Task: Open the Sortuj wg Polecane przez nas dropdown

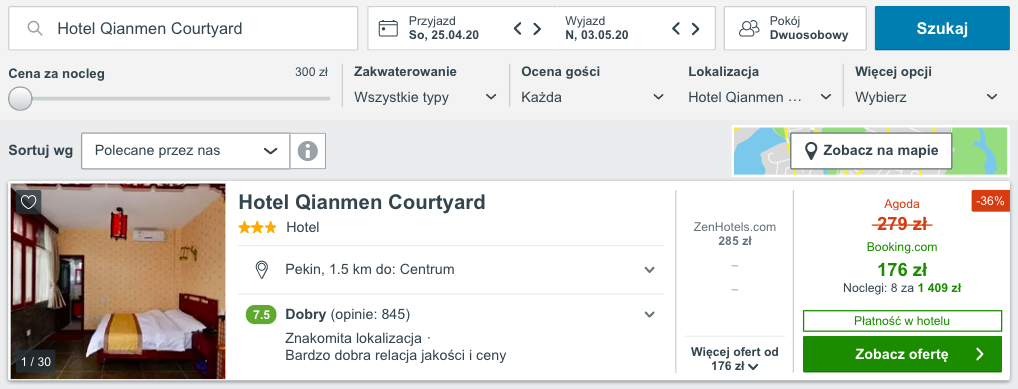Action: (186, 151)
